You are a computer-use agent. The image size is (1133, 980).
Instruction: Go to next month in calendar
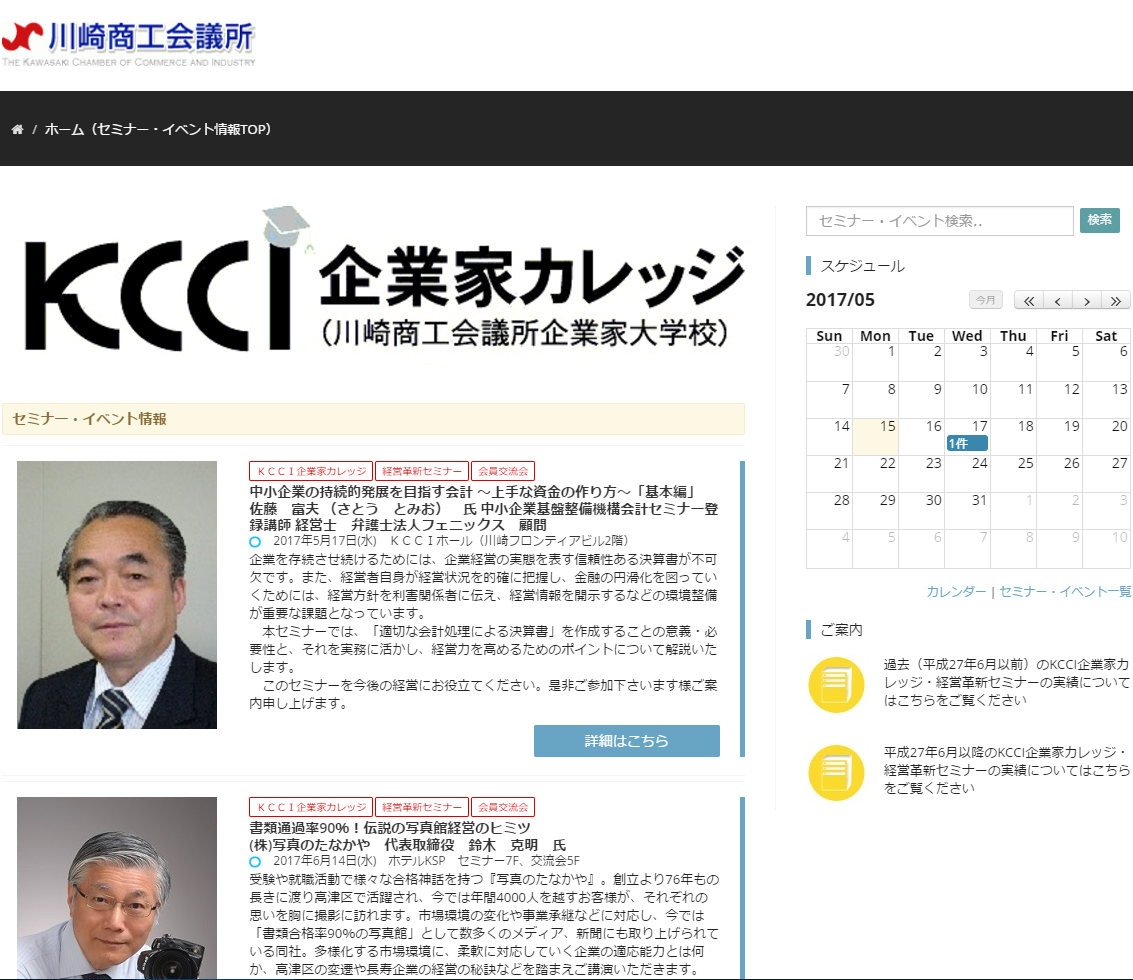[1087, 301]
